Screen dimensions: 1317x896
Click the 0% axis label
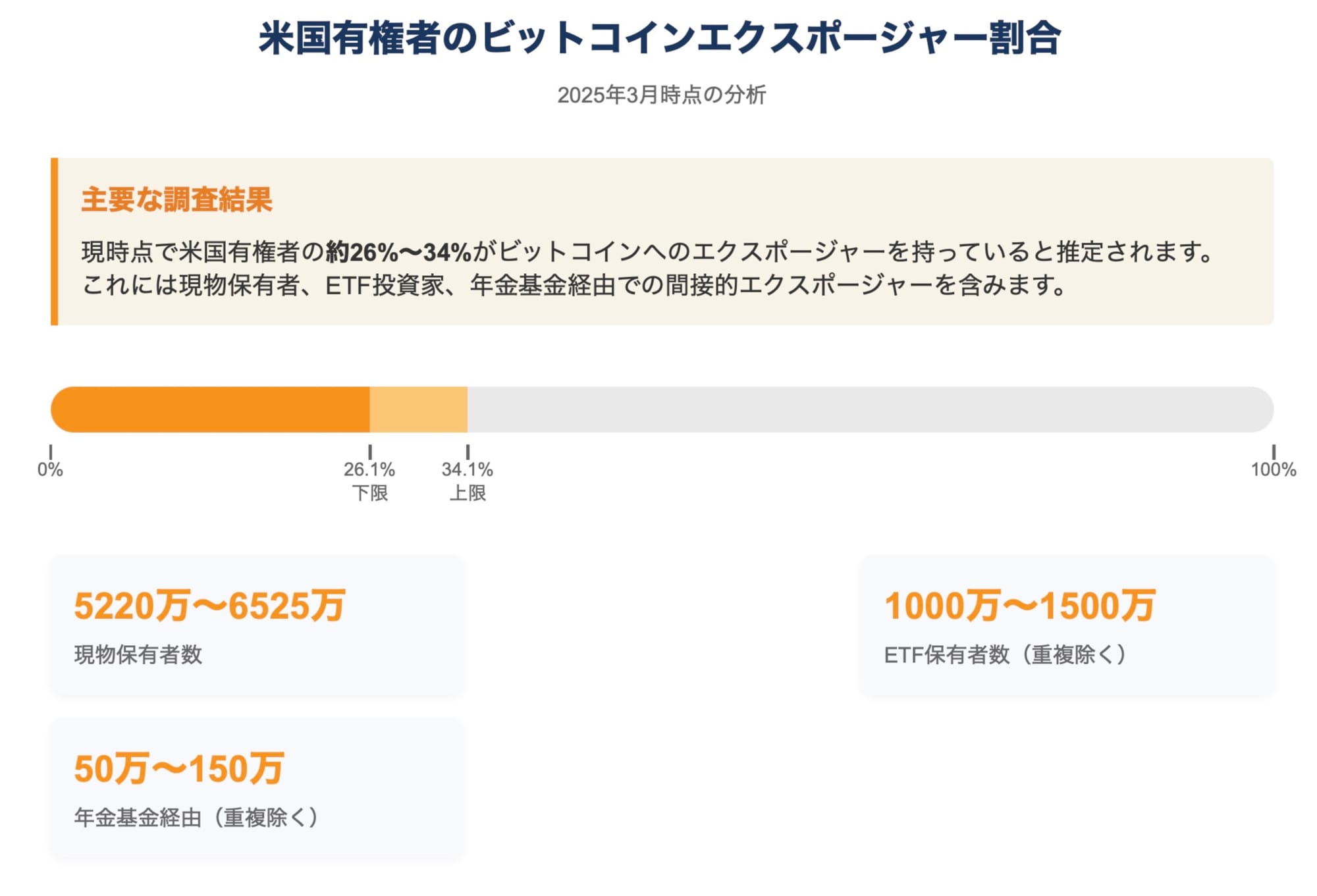(x=50, y=469)
